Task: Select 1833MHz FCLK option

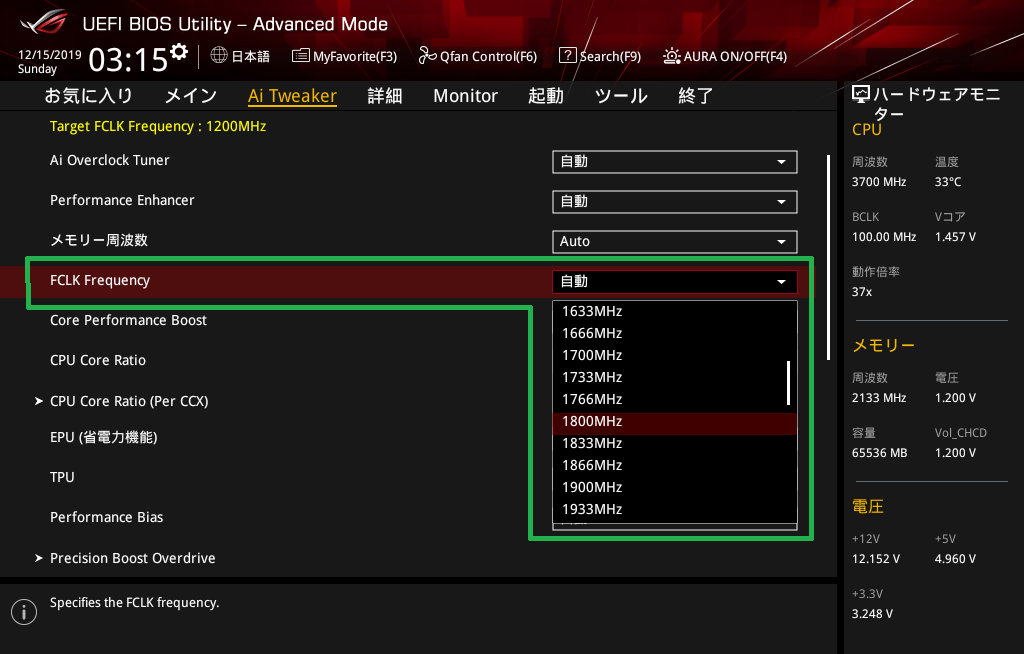Action: (x=675, y=443)
